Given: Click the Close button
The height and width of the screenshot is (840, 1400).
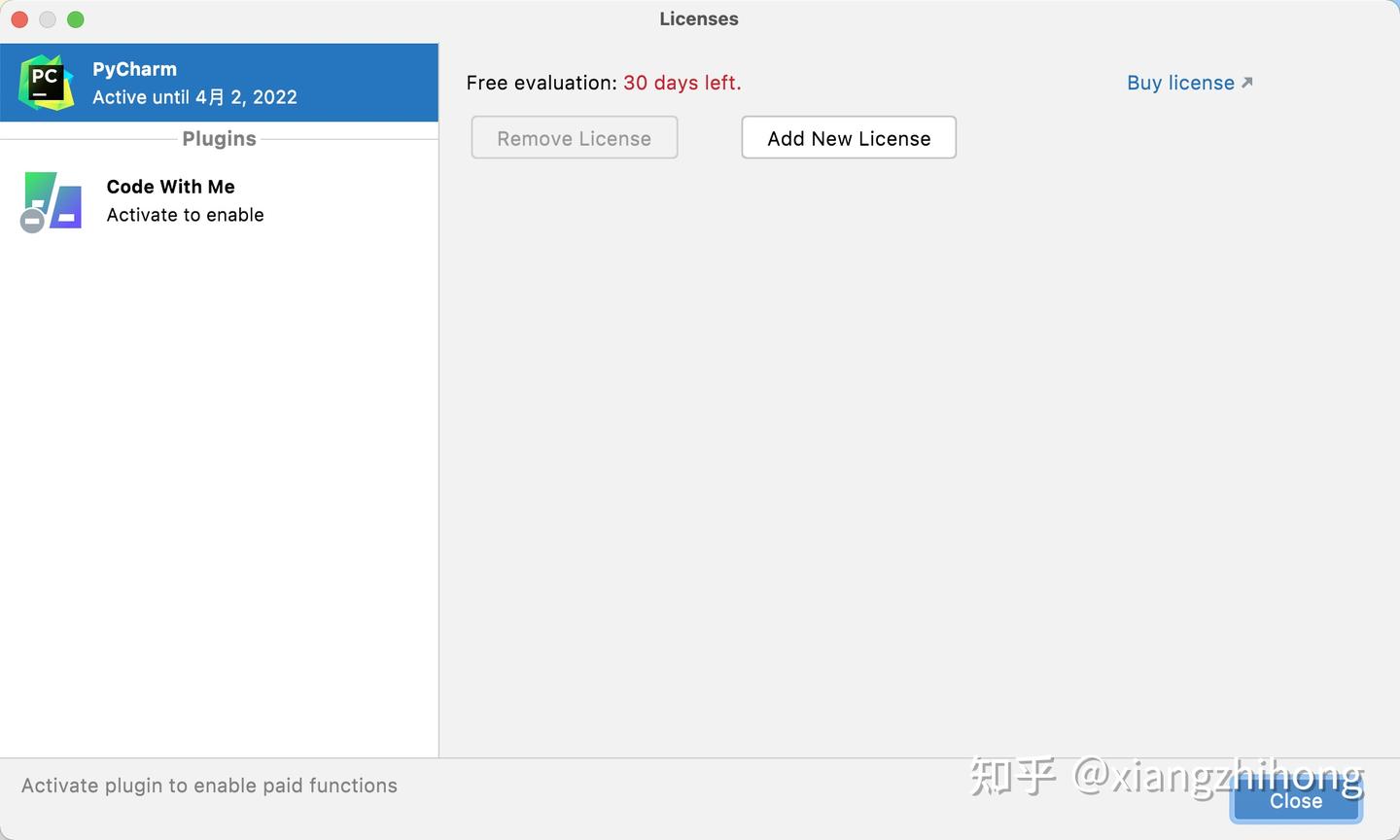Looking at the screenshot, I should point(1295,800).
